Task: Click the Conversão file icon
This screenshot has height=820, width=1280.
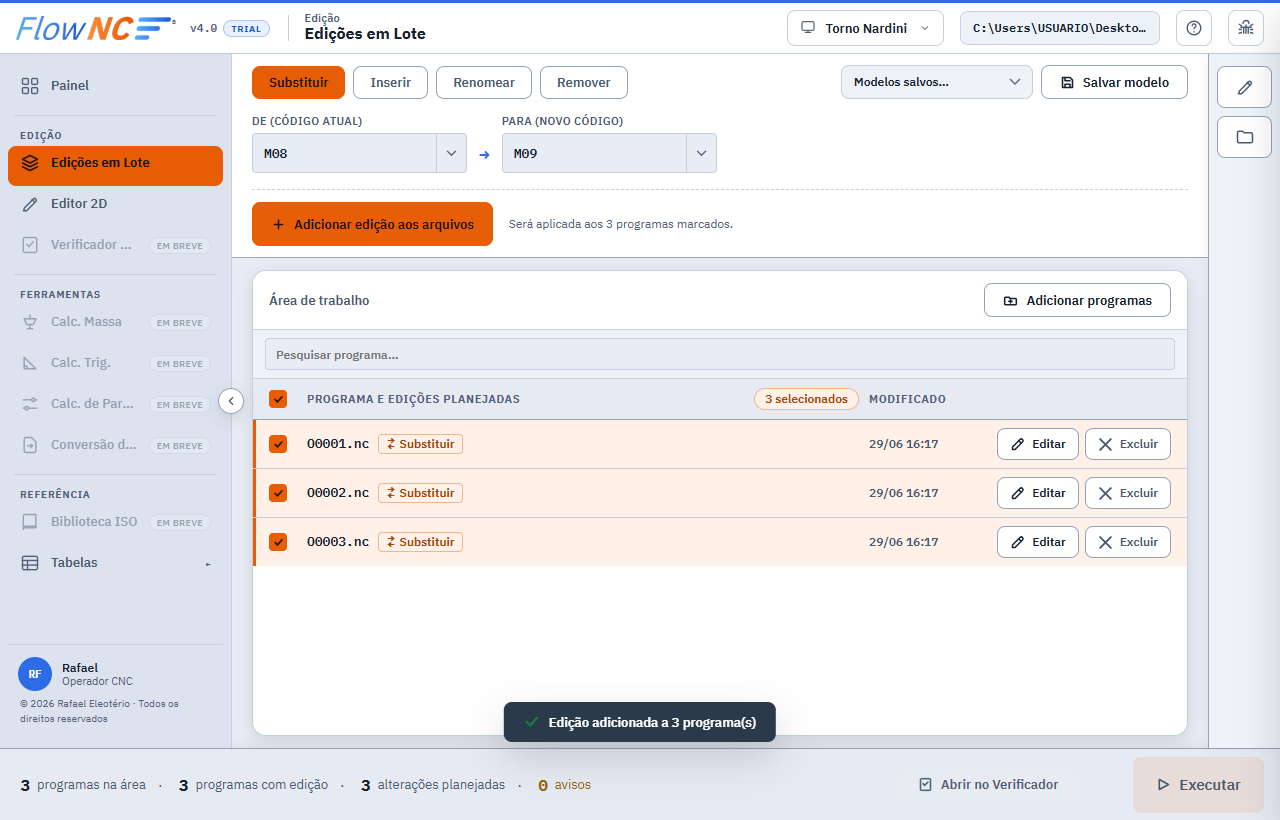Action: click(30, 445)
